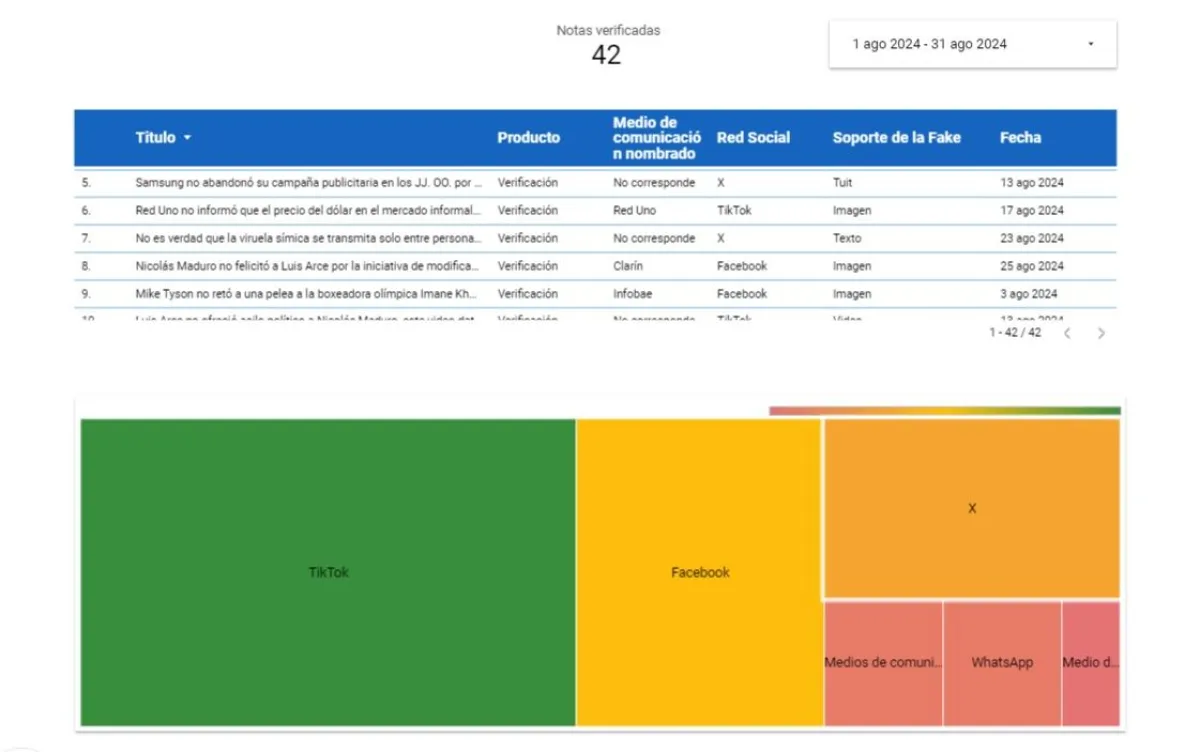Sort table by Red Social column

click(753, 138)
